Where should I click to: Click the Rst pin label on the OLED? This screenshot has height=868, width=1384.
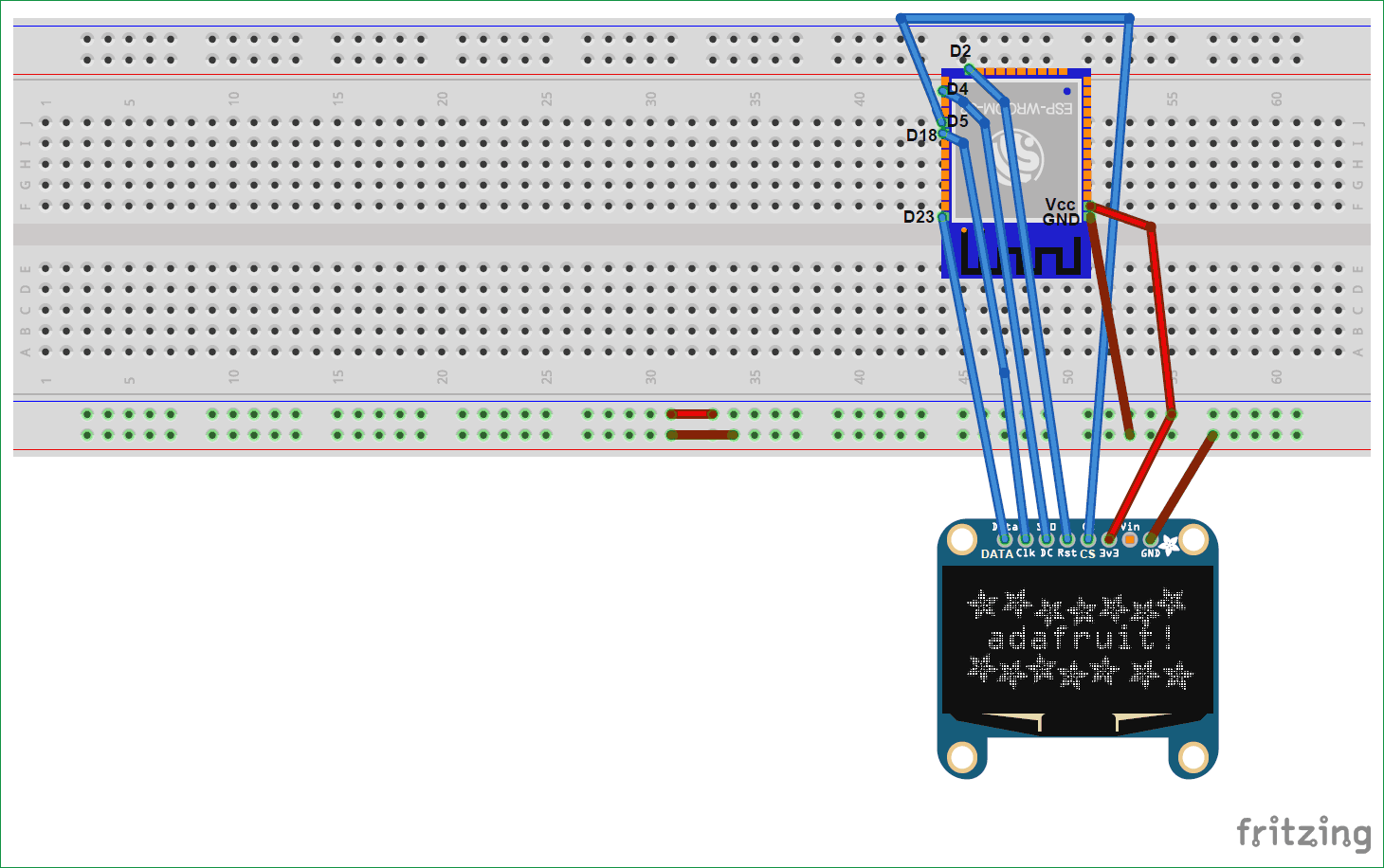pyautogui.click(x=1067, y=552)
